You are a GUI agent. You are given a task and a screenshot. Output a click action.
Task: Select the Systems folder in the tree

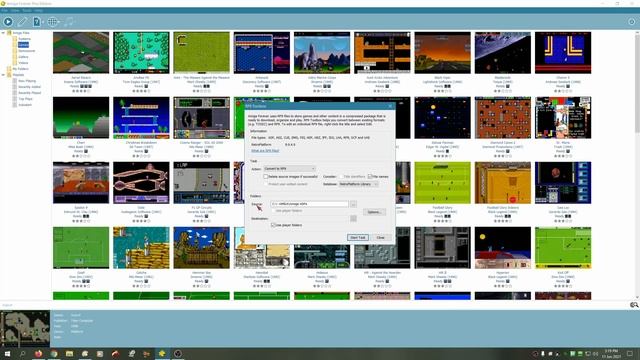coord(24,39)
